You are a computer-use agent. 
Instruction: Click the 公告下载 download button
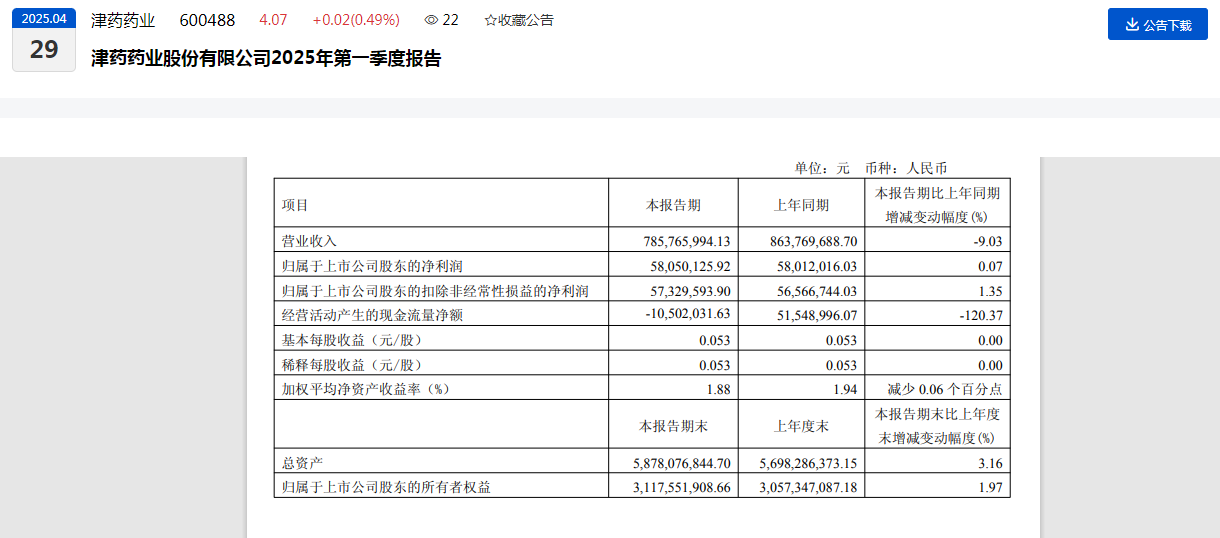coord(1158,24)
